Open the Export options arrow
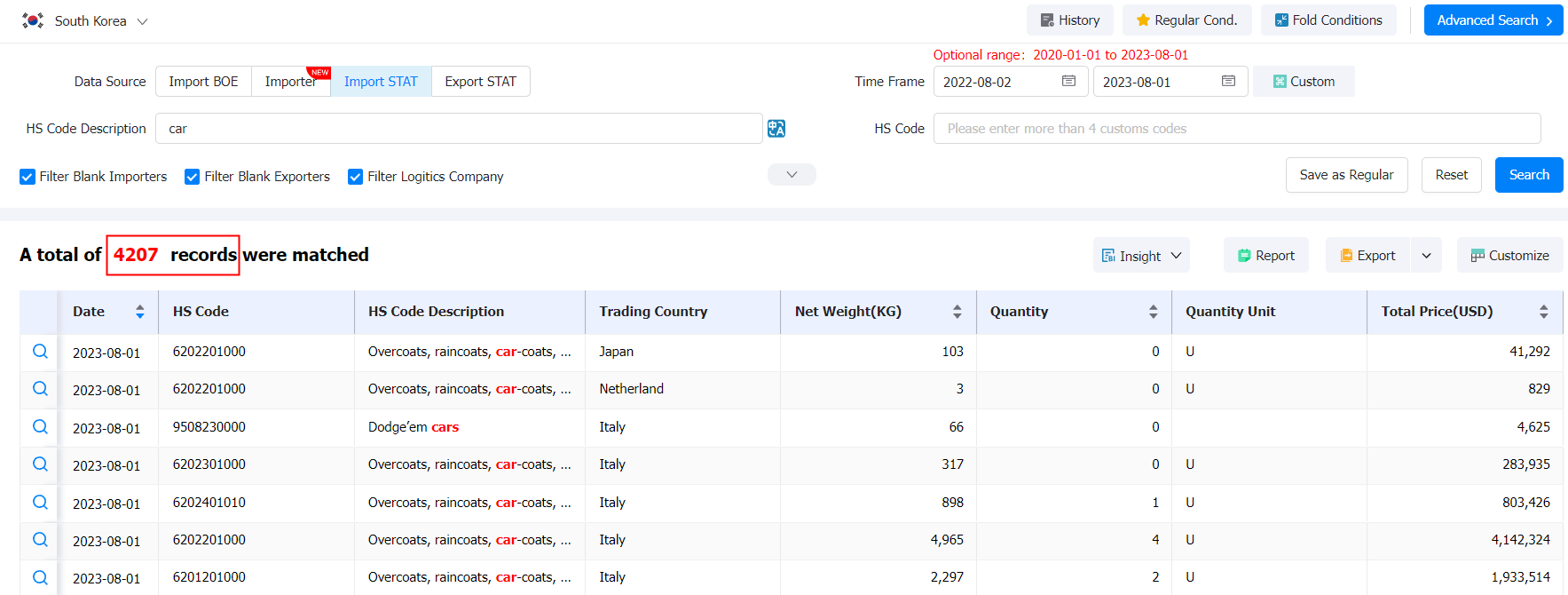Image resolution: width=1568 pixels, height=595 pixels. pos(1426,256)
